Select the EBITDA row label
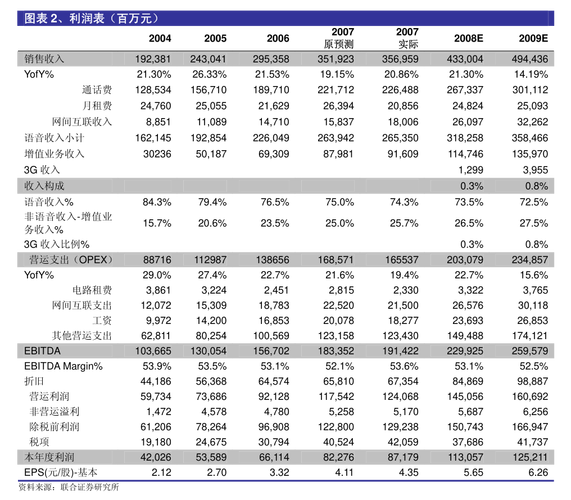 (42, 351)
